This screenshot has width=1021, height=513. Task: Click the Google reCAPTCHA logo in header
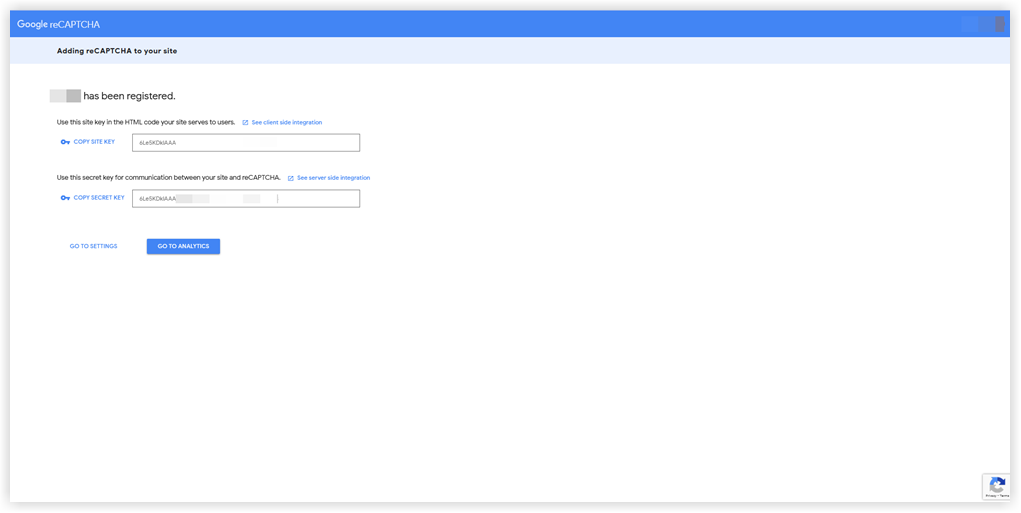pyautogui.click(x=59, y=25)
